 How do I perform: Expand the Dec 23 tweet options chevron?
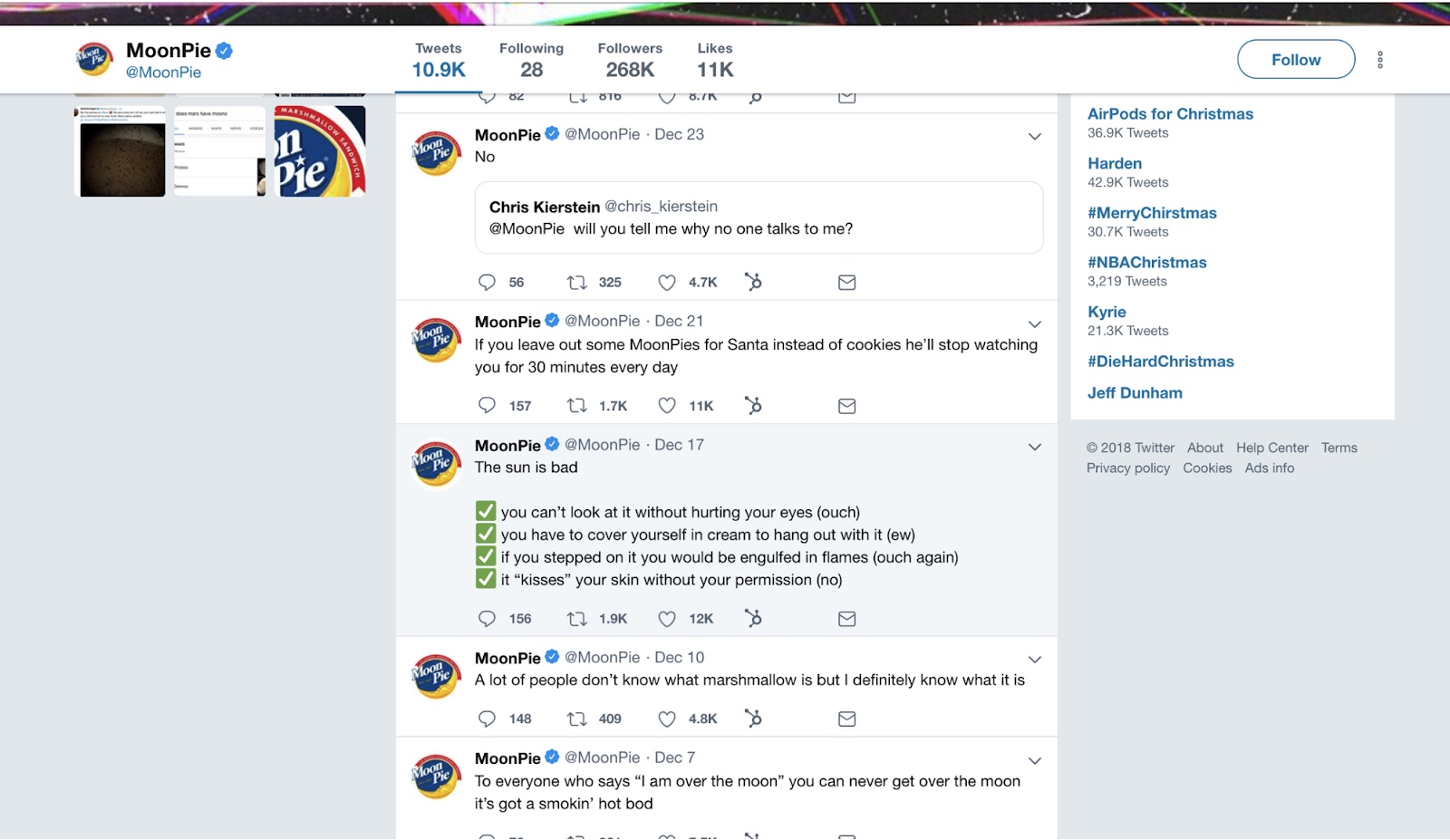click(1034, 137)
